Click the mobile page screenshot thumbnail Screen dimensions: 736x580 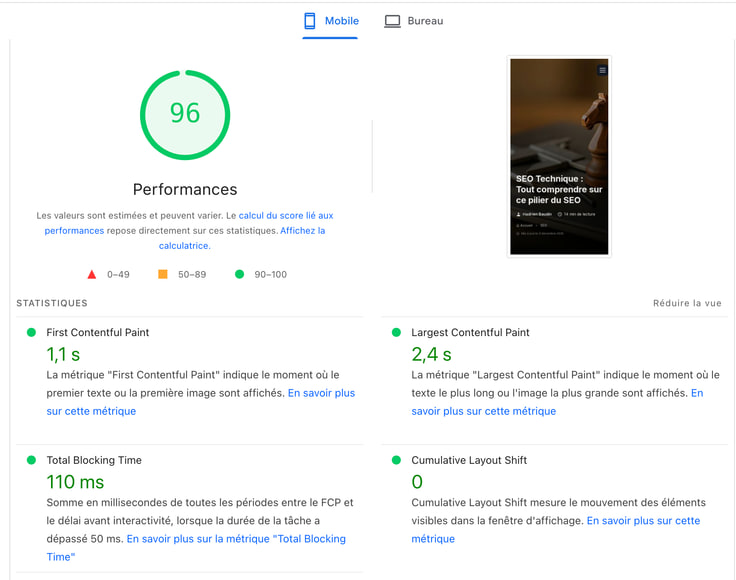point(559,156)
